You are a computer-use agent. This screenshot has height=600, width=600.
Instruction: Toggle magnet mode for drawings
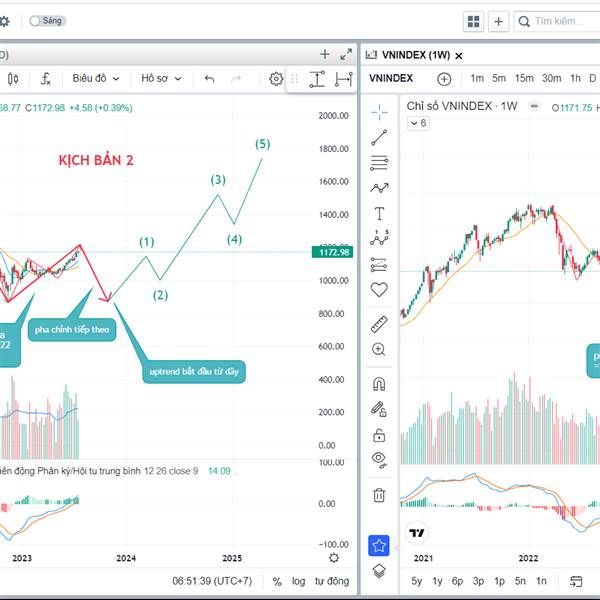[379, 384]
